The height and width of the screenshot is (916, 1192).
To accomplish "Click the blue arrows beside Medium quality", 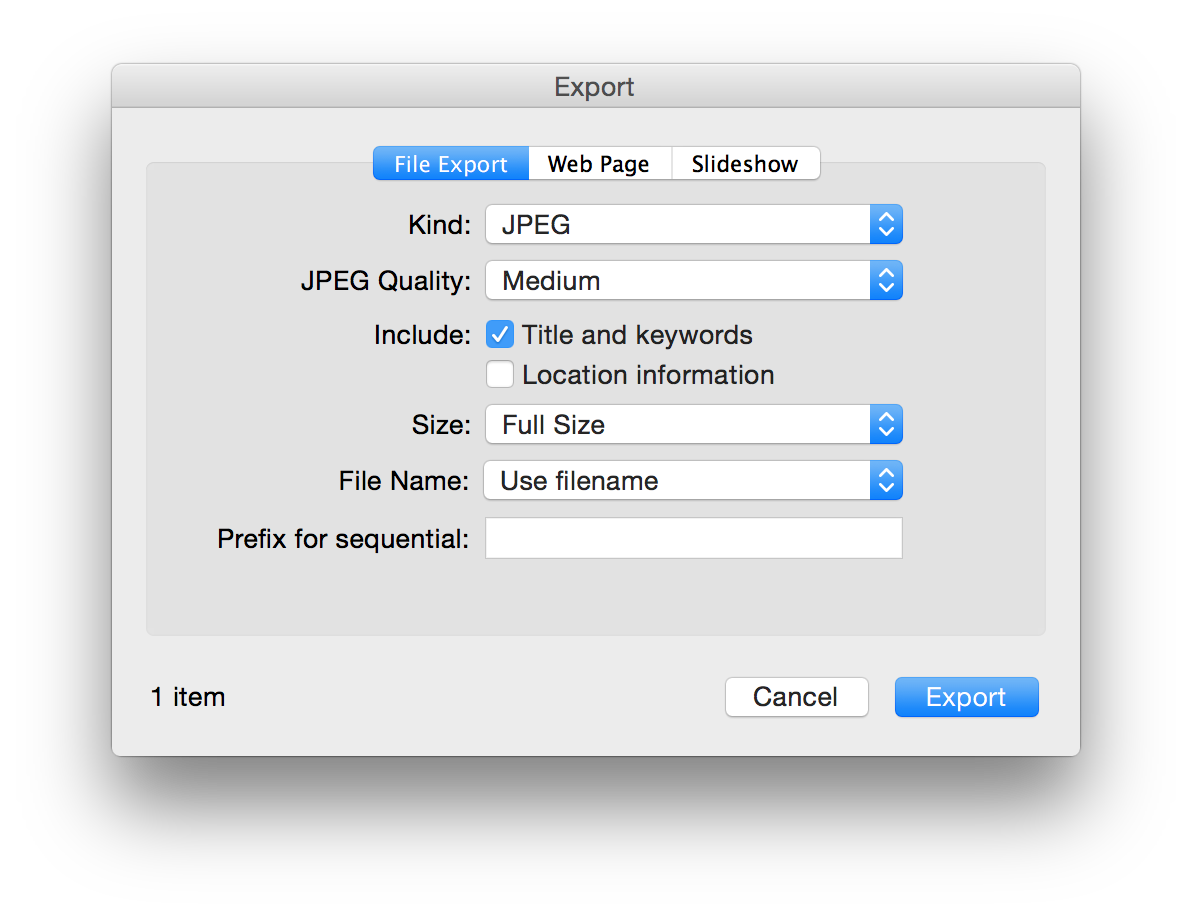I will (x=885, y=281).
